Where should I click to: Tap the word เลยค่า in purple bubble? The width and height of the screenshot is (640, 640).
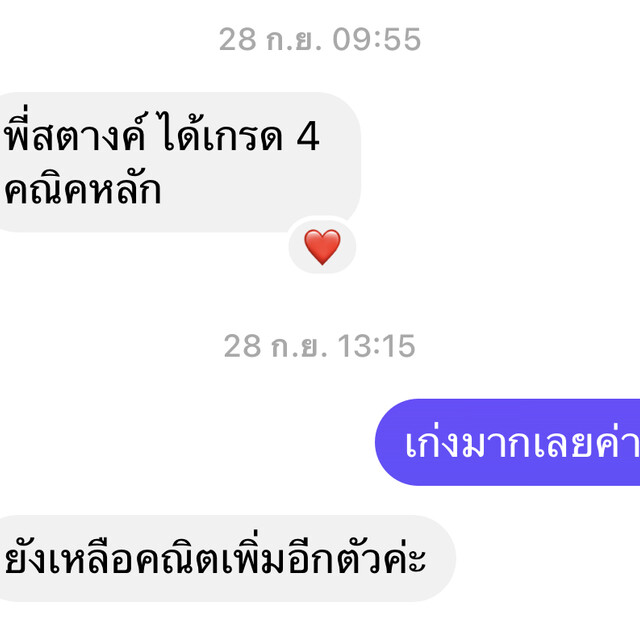point(585,442)
